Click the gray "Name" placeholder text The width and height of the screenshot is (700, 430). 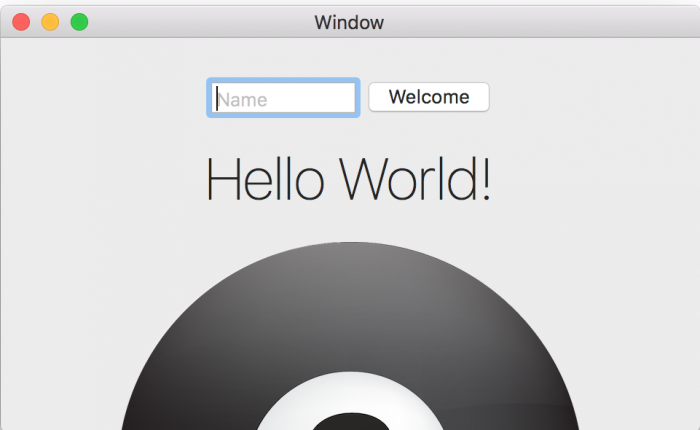(243, 99)
